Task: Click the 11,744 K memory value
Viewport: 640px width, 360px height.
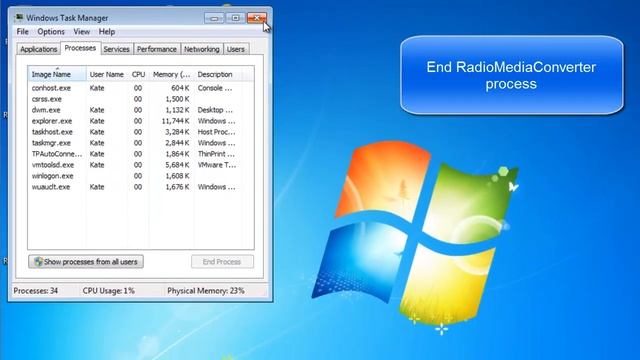Action: click(x=176, y=121)
